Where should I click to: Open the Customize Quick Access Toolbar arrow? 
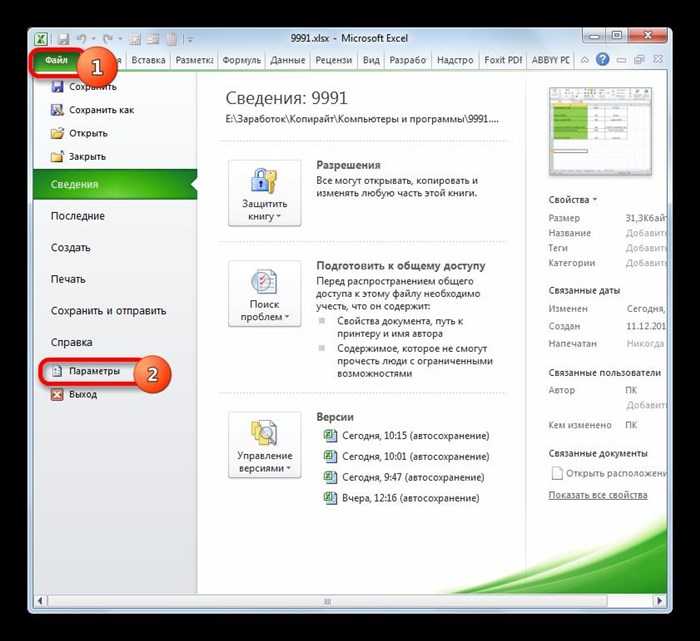tap(190, 40)
